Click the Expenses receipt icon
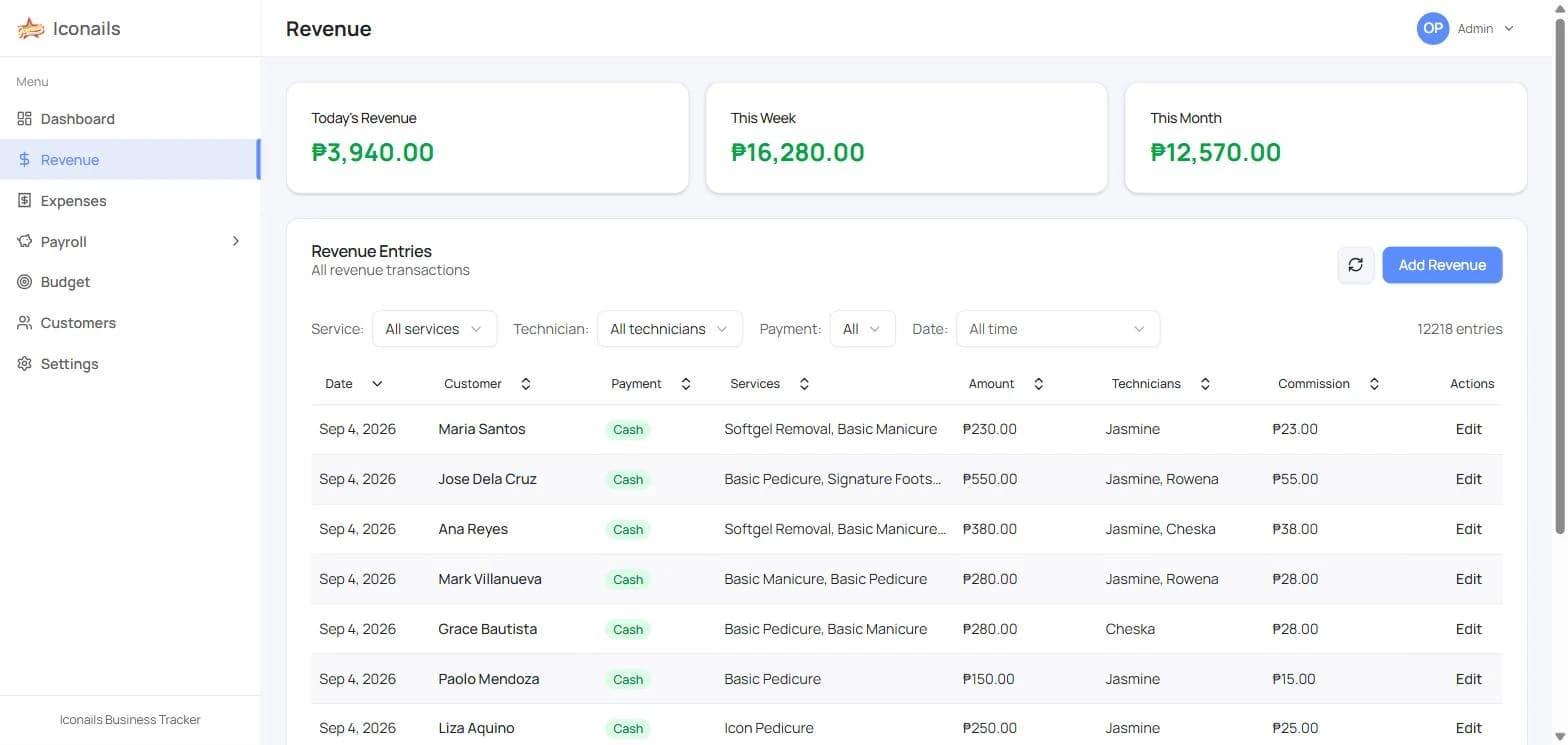The height and width of the screenshot is (745, 1568). pos(25,201)
